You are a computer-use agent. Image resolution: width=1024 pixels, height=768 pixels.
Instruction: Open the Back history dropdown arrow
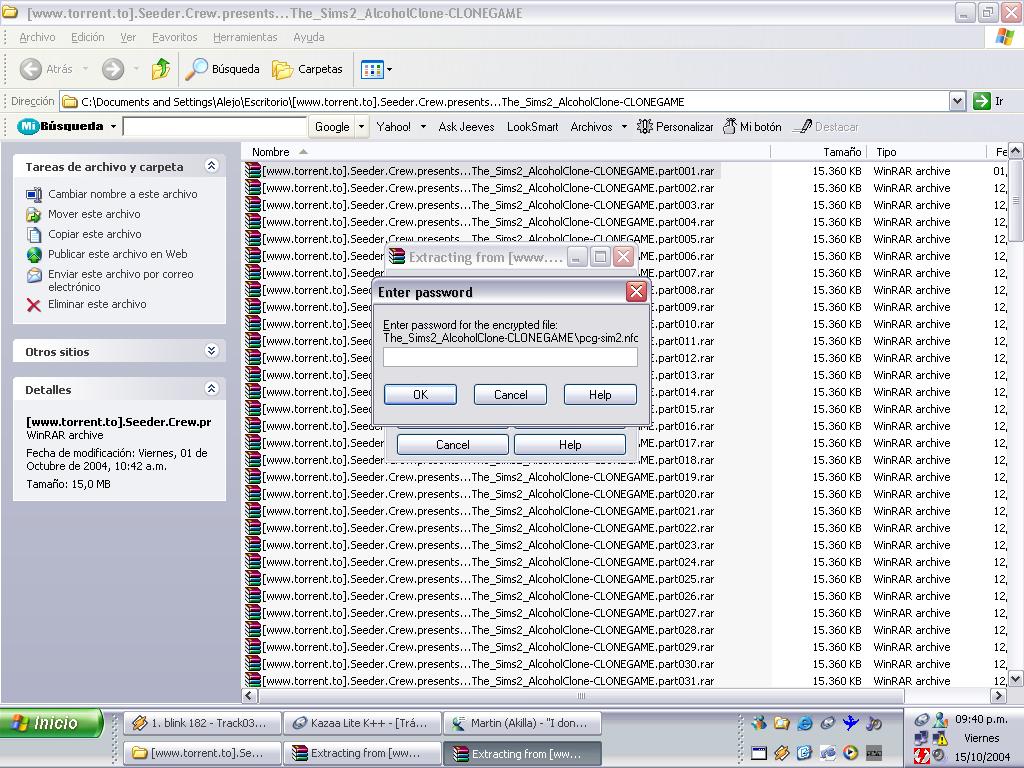[x=86, y=69]
